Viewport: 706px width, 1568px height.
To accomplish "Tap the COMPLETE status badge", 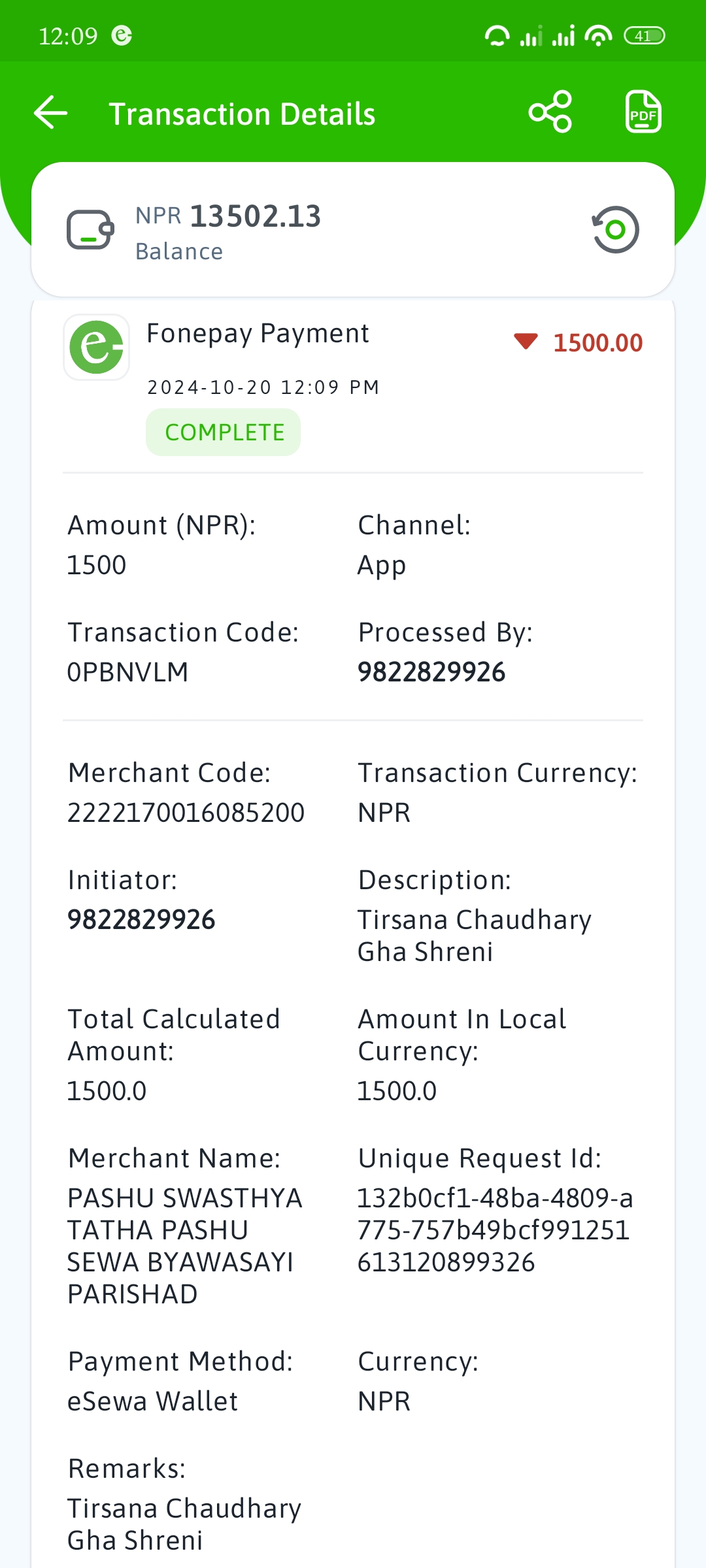I will tap(223, 433).
